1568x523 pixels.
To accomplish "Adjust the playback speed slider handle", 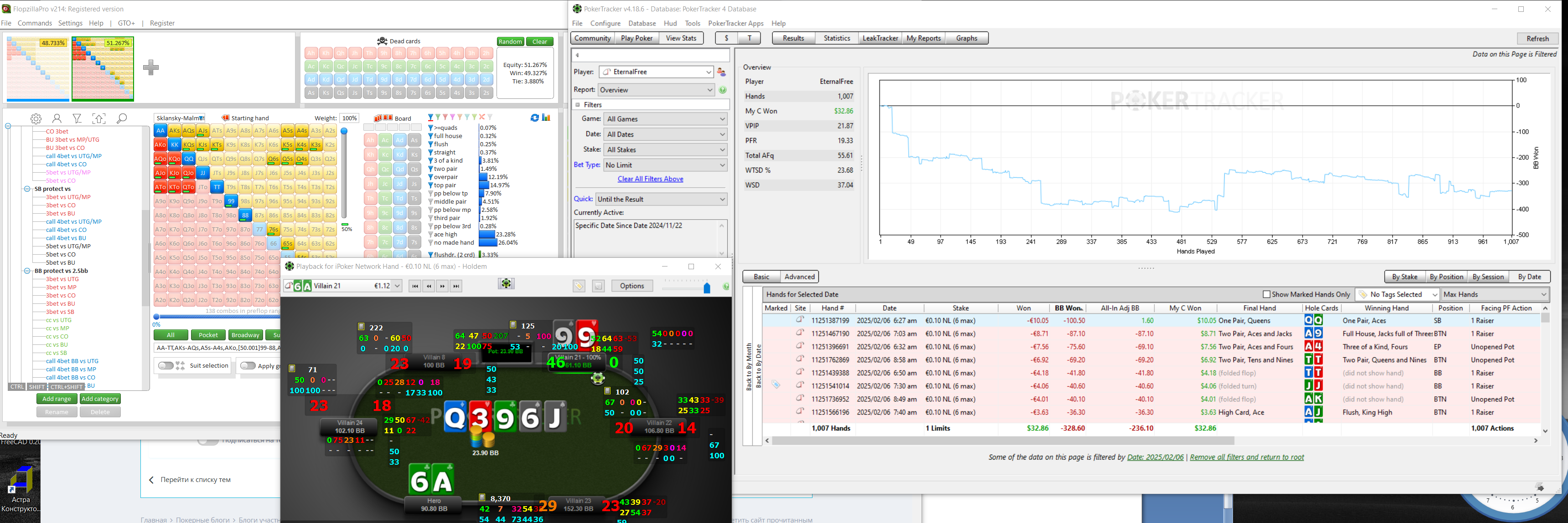I will [x=707, y=287].
